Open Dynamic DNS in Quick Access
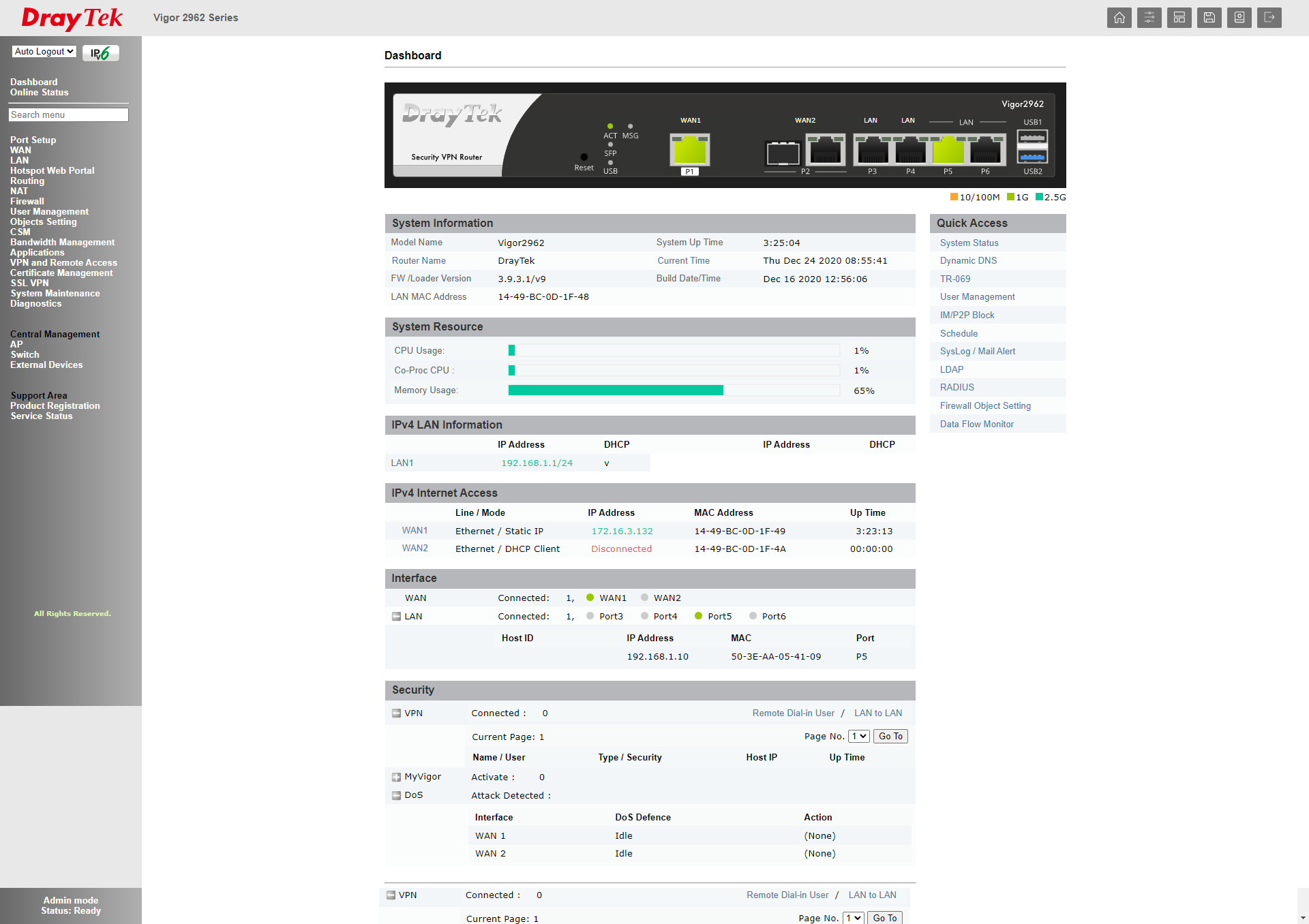 pyautogui.click(x=968, y=261)
